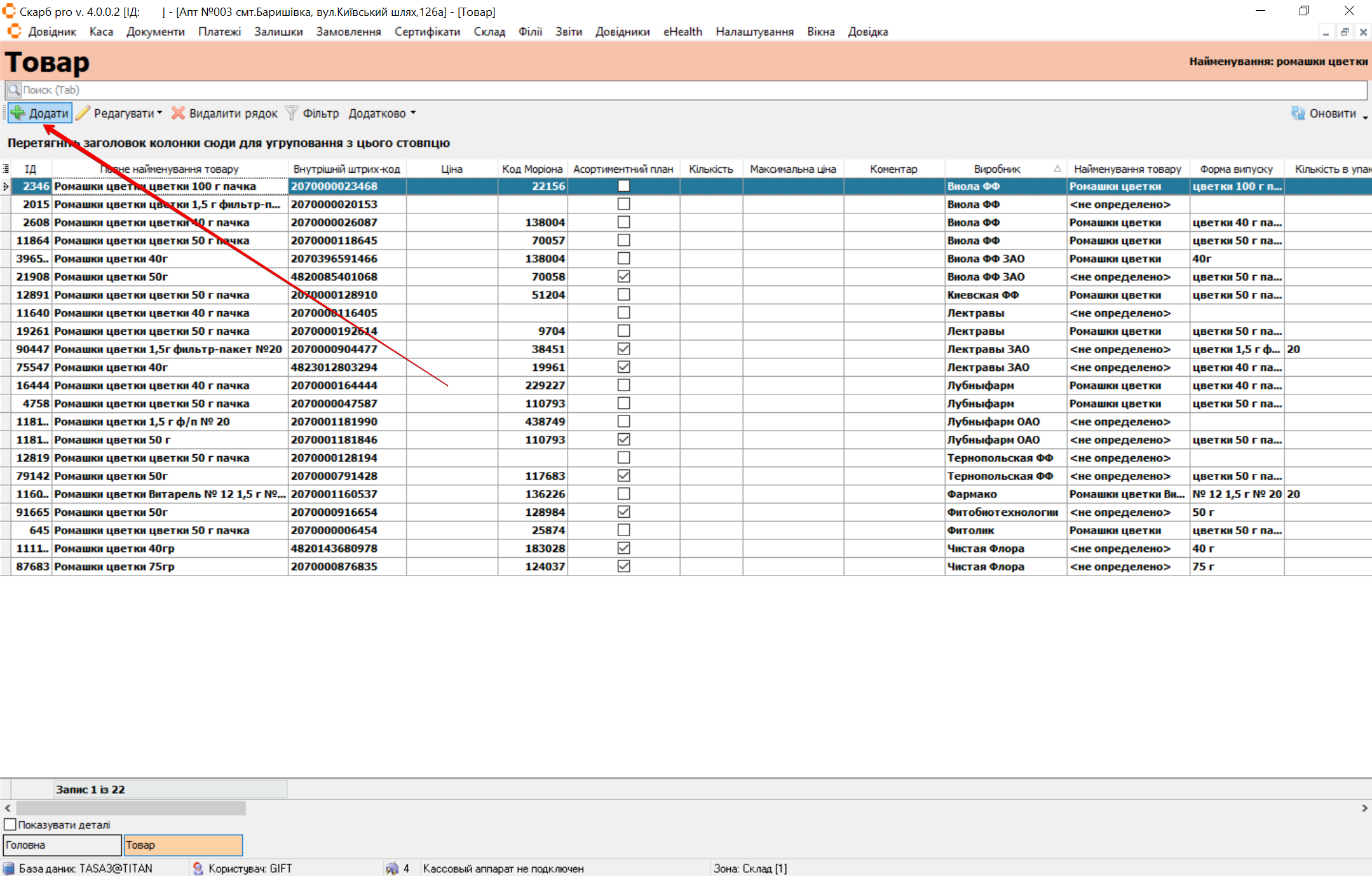Open the Звіти menu

click(x=568, y=32)
